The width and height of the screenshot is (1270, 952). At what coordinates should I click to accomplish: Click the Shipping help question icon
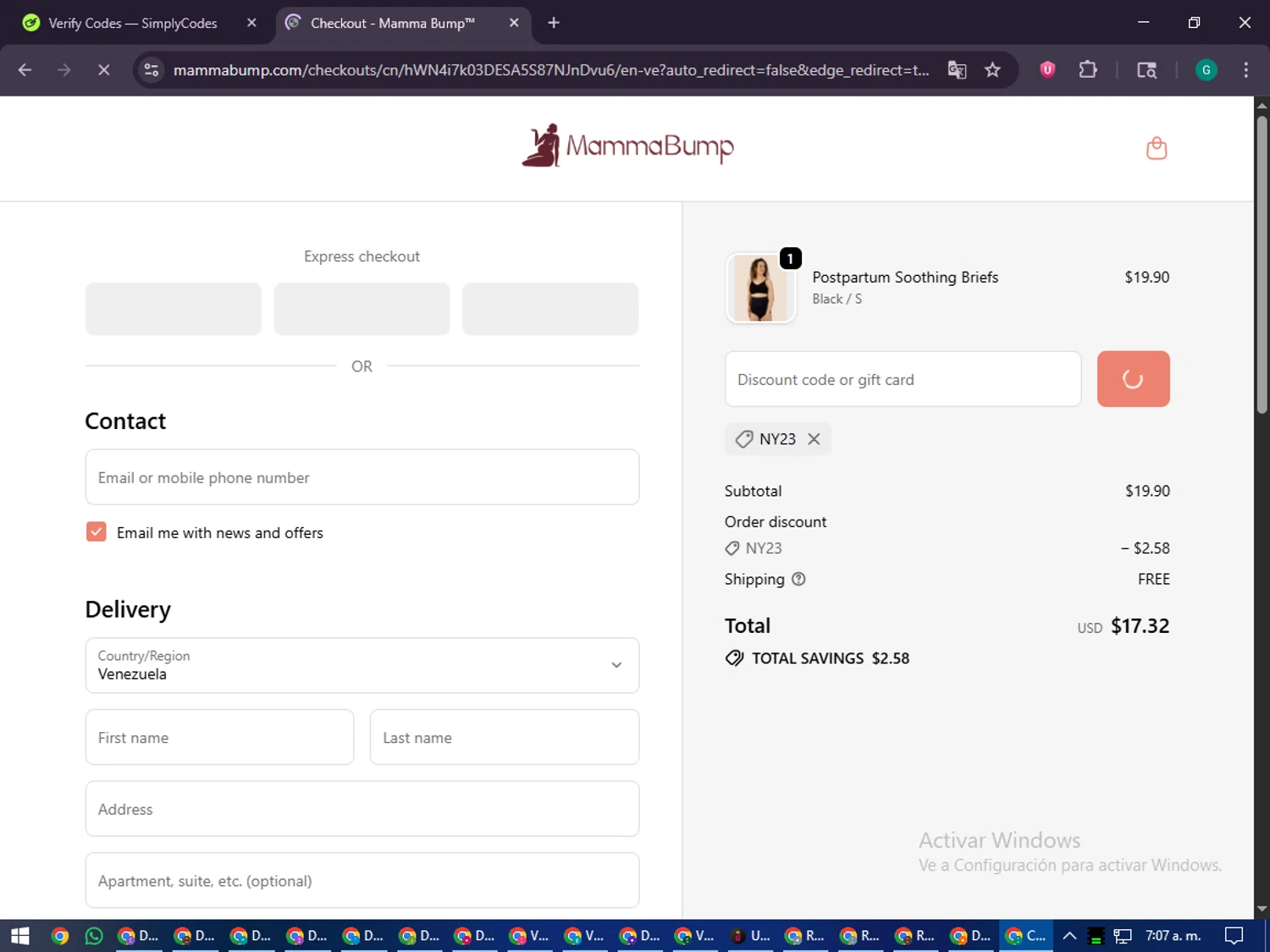click(x=798, y=580)
